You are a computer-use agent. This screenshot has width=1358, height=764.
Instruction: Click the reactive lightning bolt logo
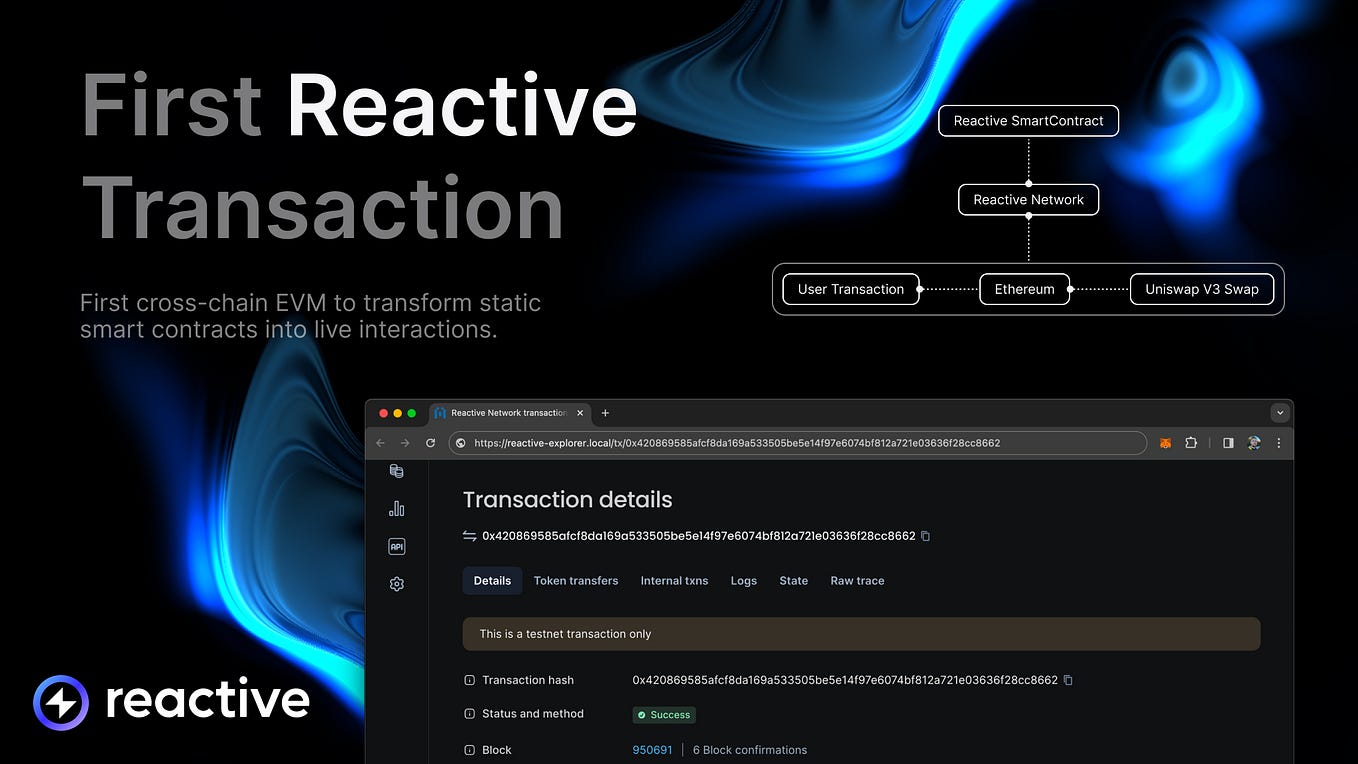tap(61, 702)
